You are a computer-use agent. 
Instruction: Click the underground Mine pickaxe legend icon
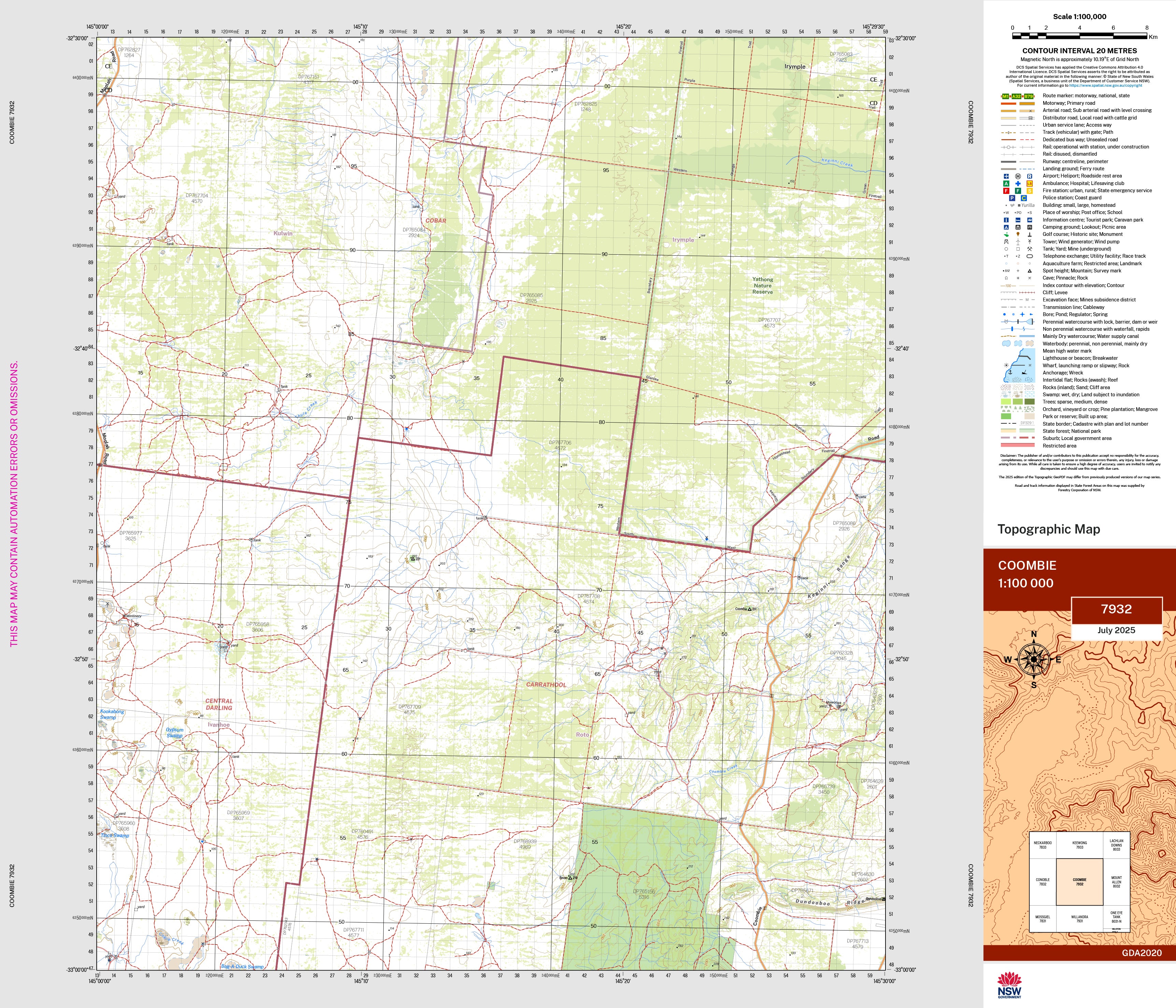1030,249
